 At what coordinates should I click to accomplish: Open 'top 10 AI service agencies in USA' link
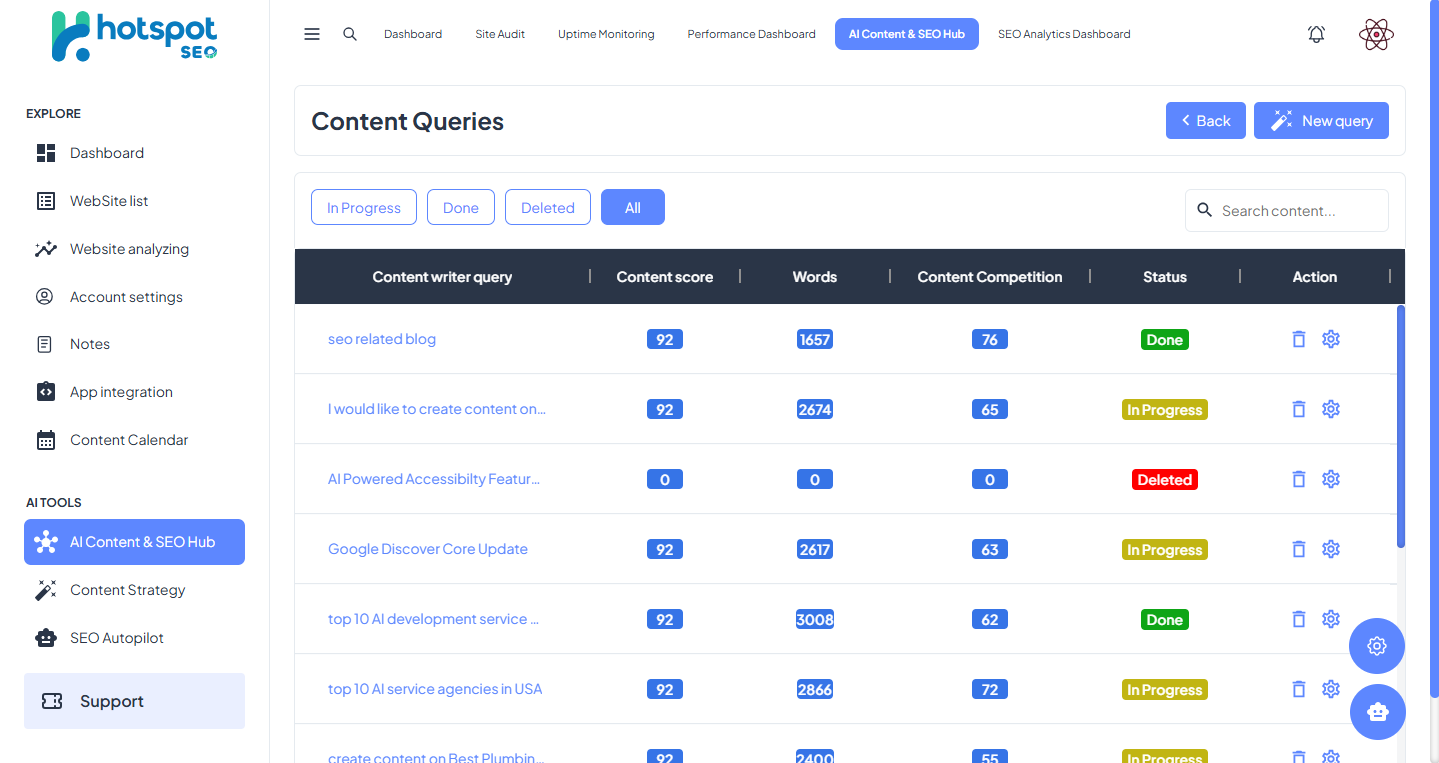pyautogui.click(x=435, y=689)
